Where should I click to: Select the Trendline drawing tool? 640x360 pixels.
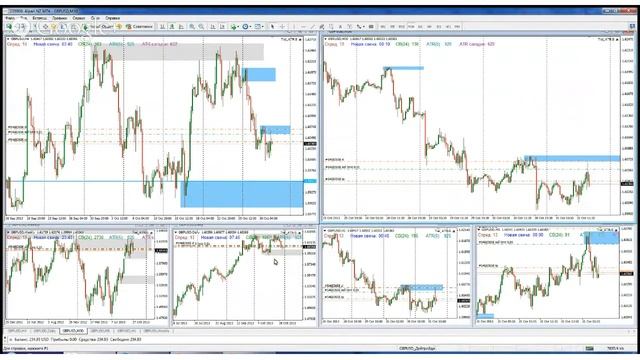coord(313,27)
